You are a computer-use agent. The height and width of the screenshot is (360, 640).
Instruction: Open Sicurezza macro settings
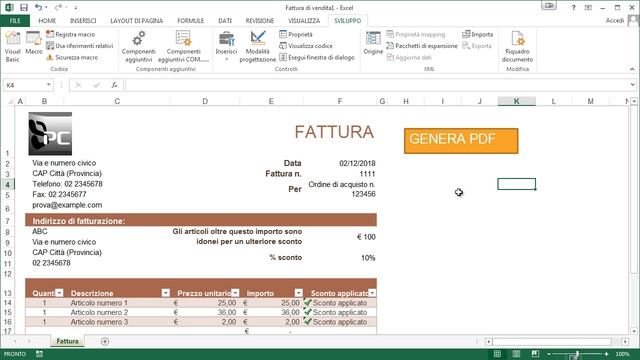tap(72, 58)
